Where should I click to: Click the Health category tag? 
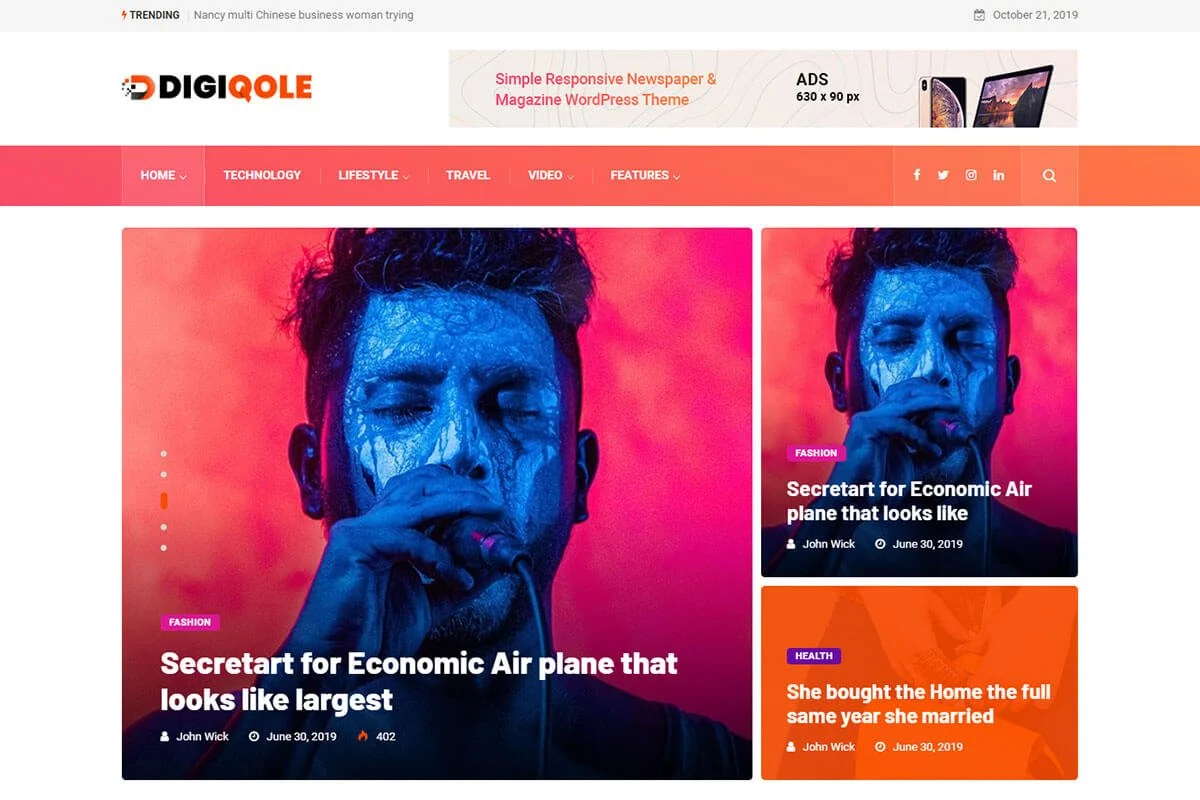point(814,656)
